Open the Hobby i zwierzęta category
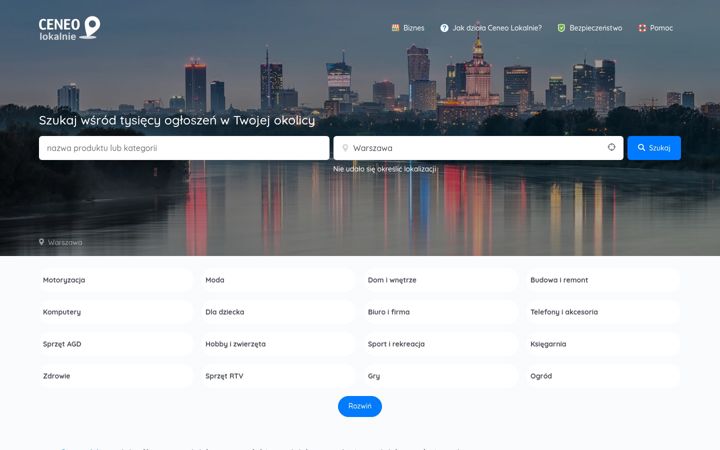720x450 pixels. coord(279,344)
